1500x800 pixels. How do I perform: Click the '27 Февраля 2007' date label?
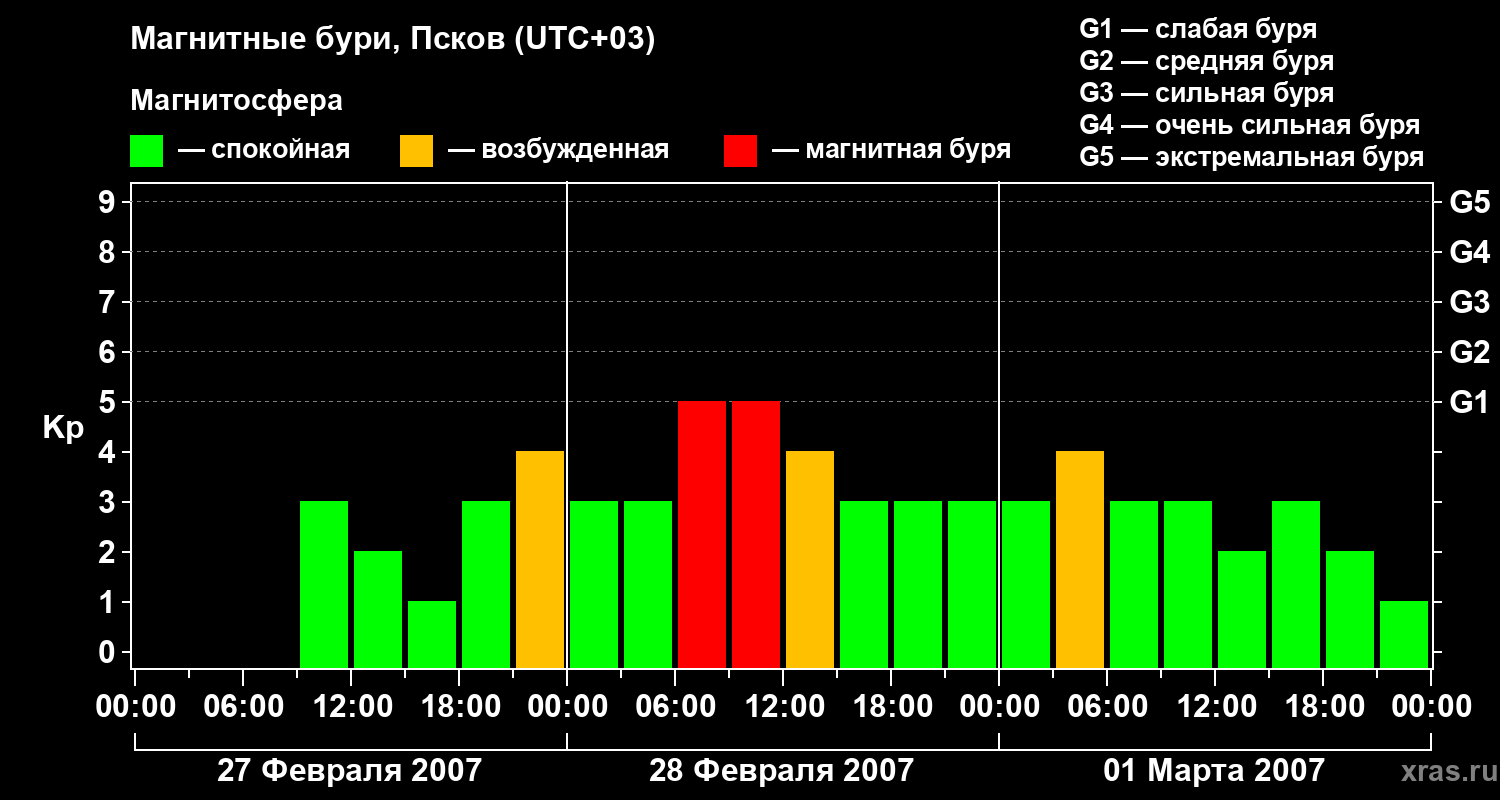349,770
